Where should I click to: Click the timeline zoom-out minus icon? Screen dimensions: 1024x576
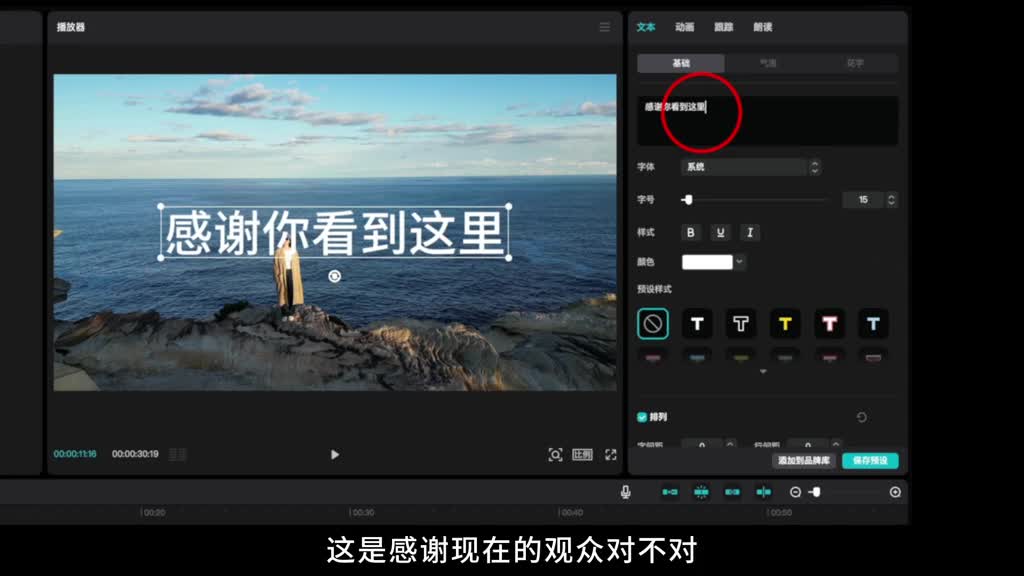pyautogui.click(x=795, y=492)
